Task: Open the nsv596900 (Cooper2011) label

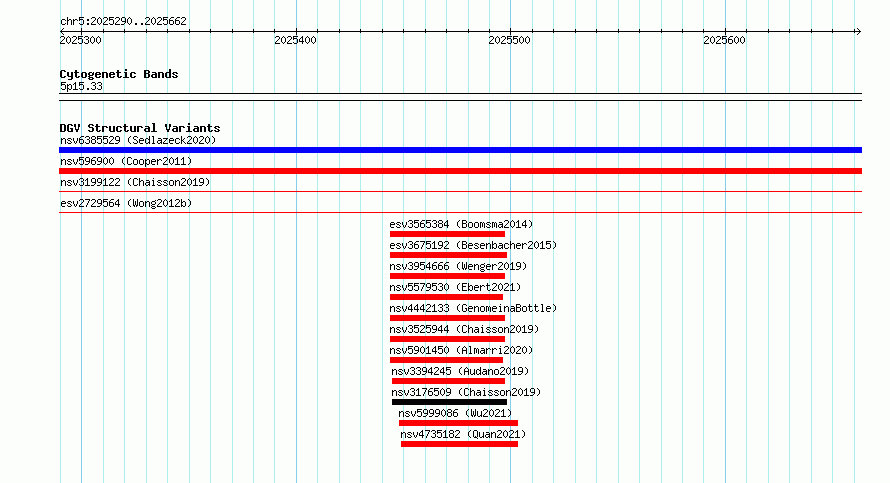Action: coord(126,161)
